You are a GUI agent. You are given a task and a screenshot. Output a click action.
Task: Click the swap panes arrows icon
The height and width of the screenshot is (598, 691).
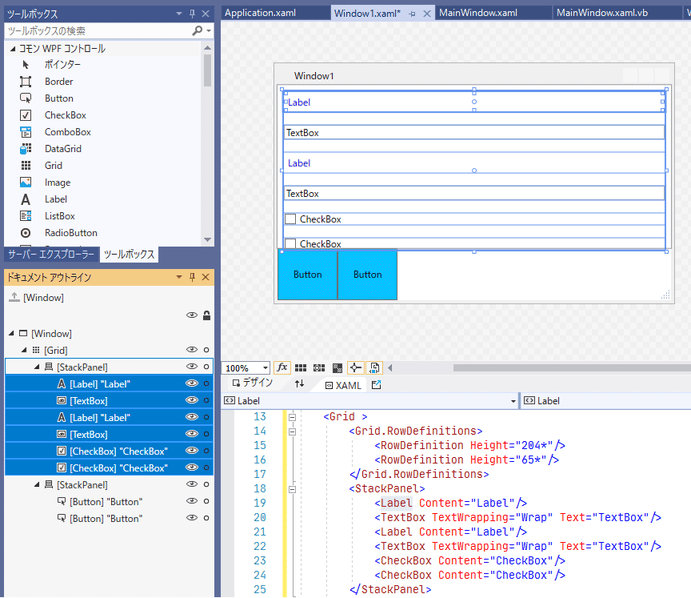(x=299, y=384)
